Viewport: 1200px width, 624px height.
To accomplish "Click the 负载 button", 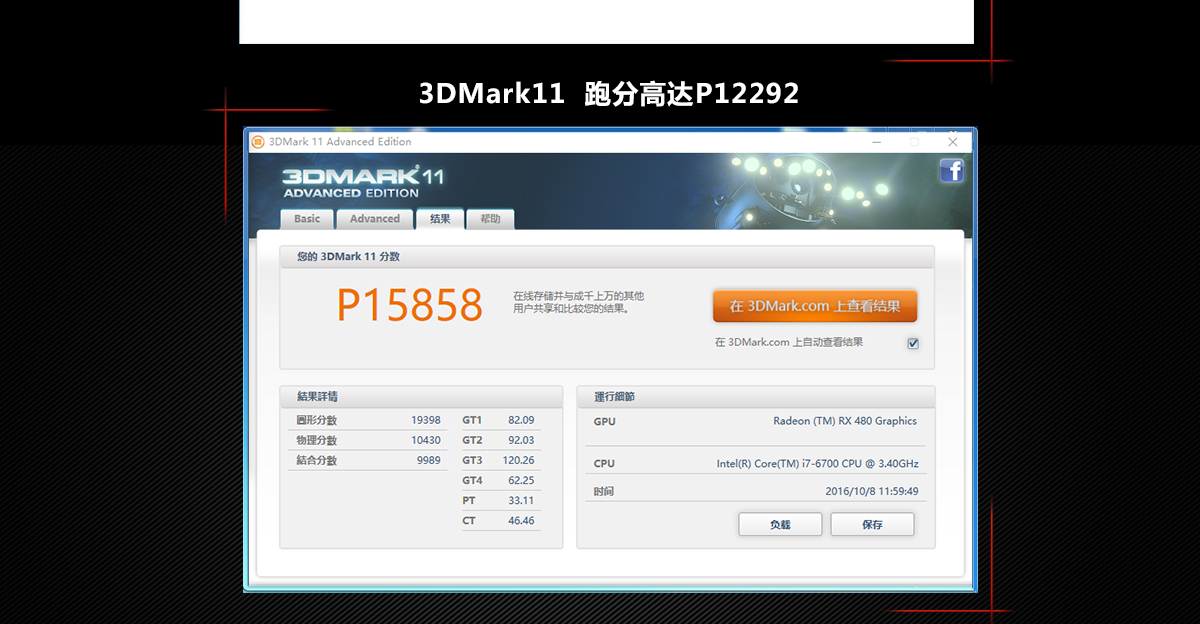I will coord(780,524).
